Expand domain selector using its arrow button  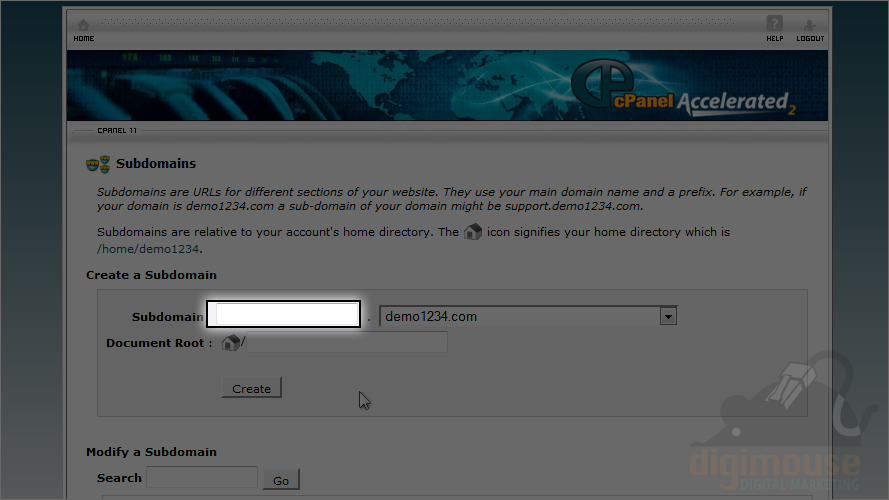tap(668, 316)
